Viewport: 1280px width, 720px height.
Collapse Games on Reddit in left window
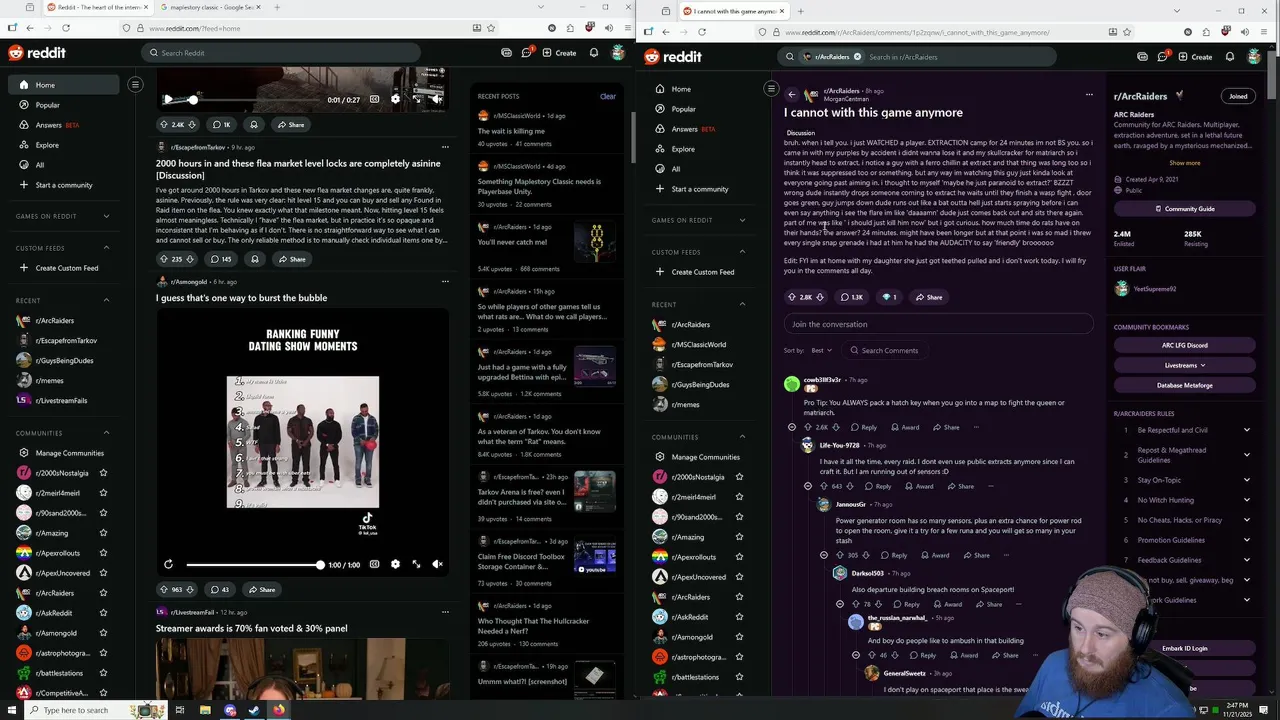pos(106,216)
